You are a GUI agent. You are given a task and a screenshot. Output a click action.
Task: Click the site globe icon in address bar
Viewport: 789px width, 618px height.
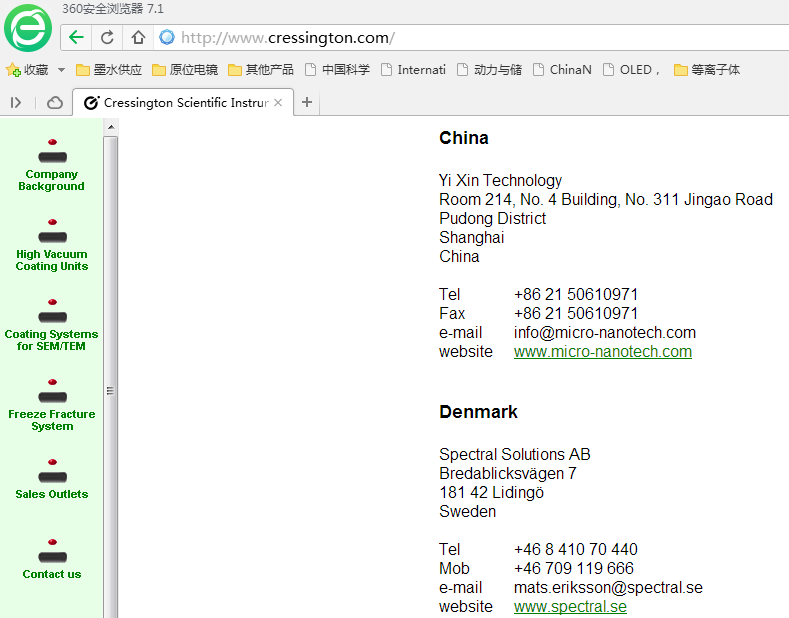(x=167, y=37)
